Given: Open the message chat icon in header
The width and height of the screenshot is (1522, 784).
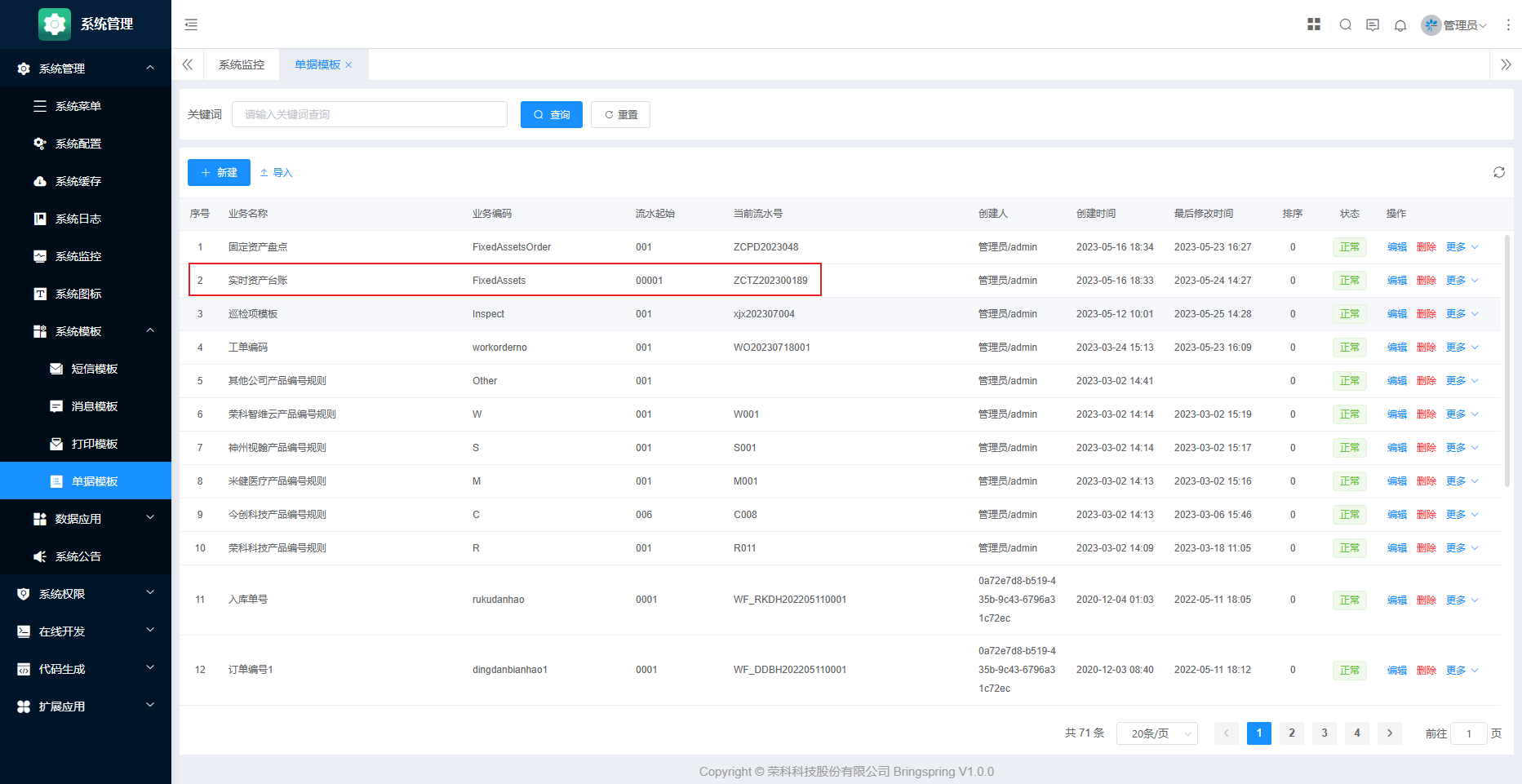Looking at the screenshot, I should click(1373, 24).
